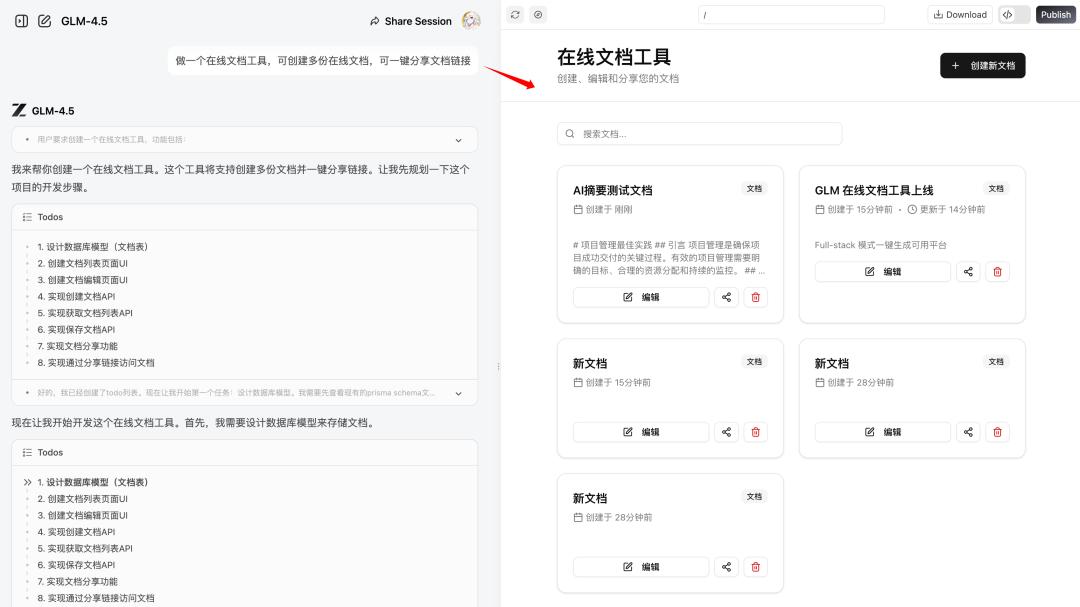1080x607 pixels.
Task: Collapse the first Todos panel header
Action: [x=244, y=217]
